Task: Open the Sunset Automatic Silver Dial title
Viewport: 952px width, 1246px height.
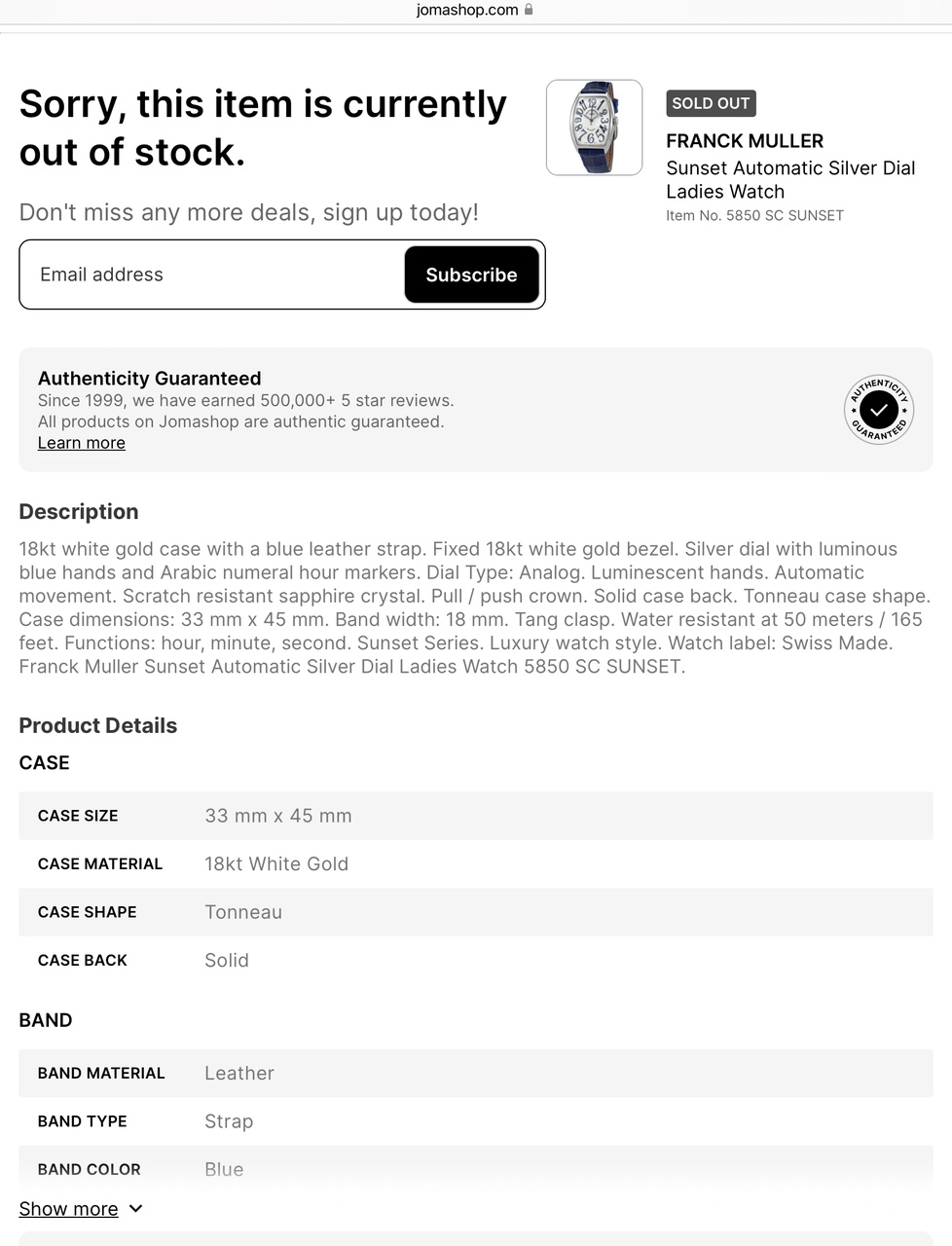Action: coord(790,180)
